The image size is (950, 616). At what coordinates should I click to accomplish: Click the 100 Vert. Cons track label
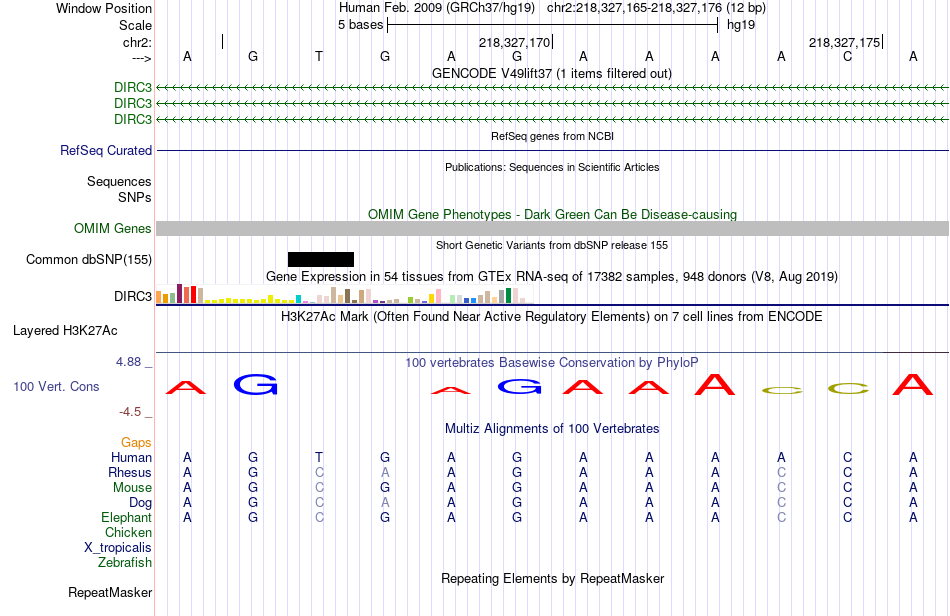pyautogui.click(x=56, y=386)
